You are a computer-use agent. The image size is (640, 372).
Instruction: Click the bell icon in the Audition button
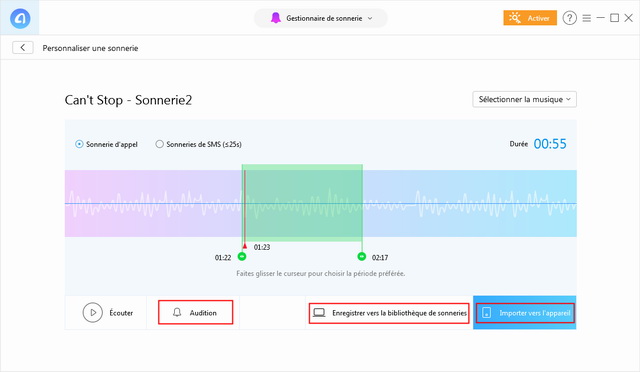click(x=177, y=313)
